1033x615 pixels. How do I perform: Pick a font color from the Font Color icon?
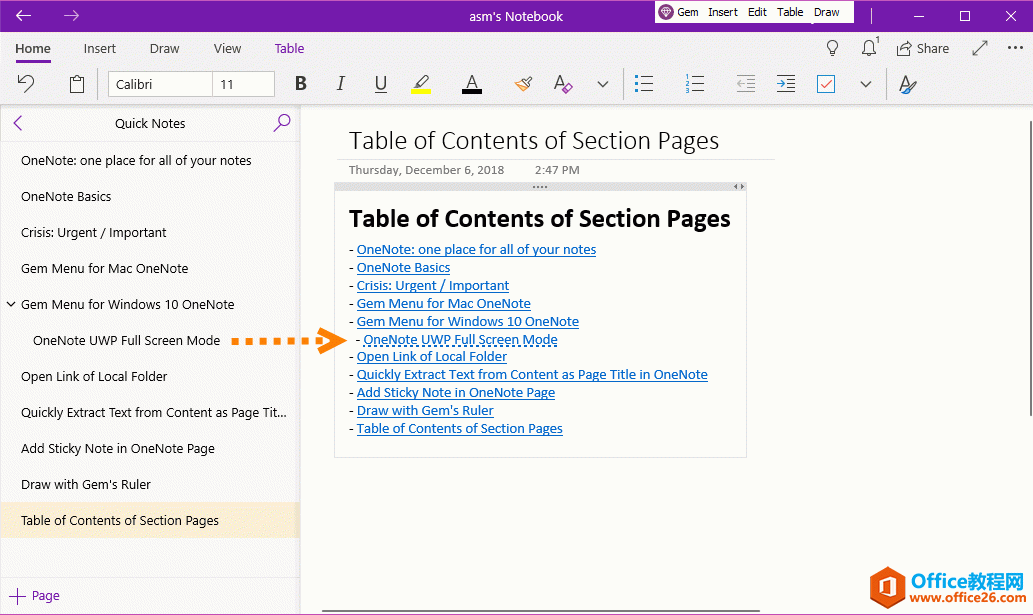click(x=471, y=84)
